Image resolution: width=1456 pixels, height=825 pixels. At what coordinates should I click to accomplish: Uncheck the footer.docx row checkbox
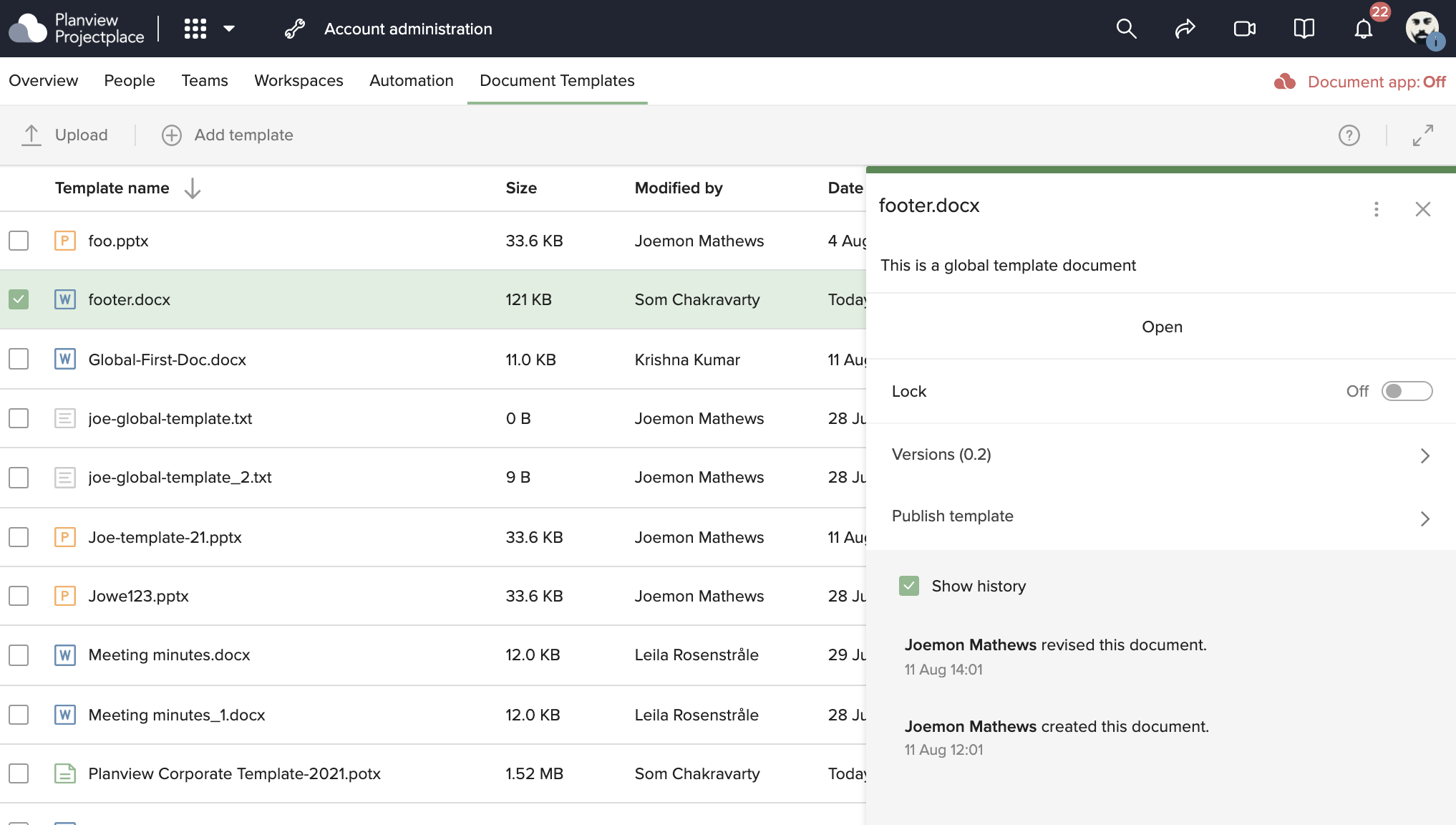pos(19,299)
